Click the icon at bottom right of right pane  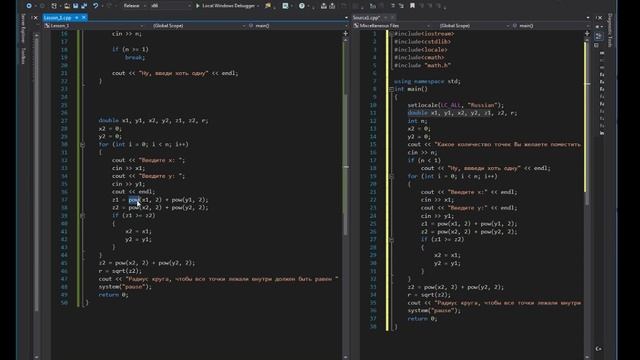pyautogui.click(x=598, y=349)
